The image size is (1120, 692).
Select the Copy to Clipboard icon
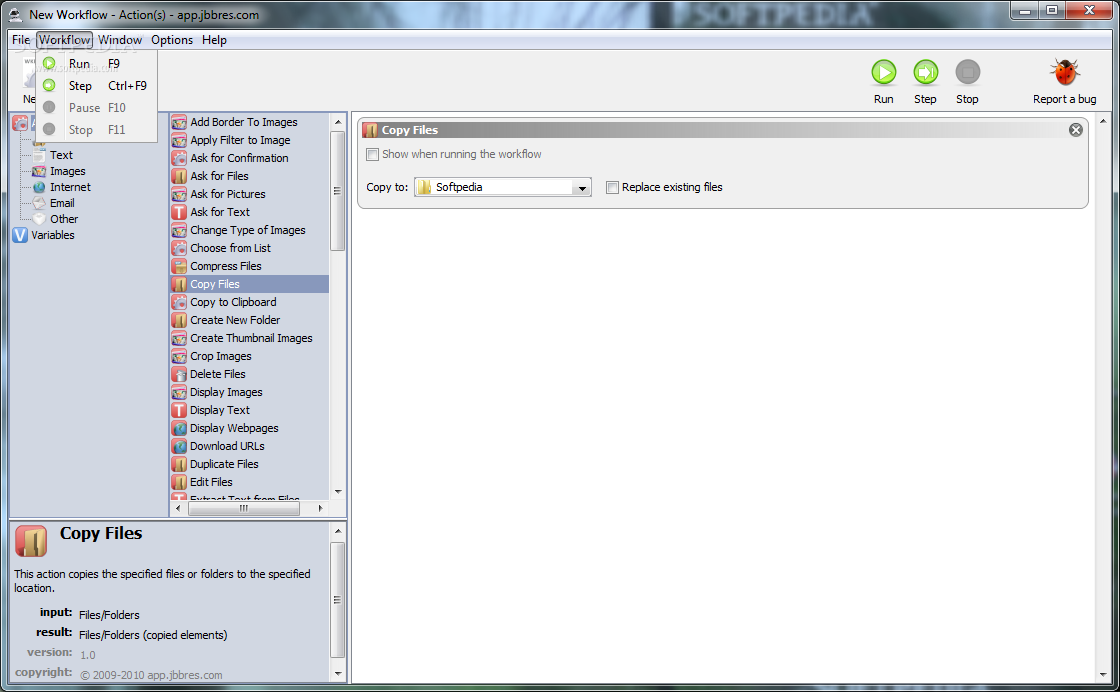point(179,302)
